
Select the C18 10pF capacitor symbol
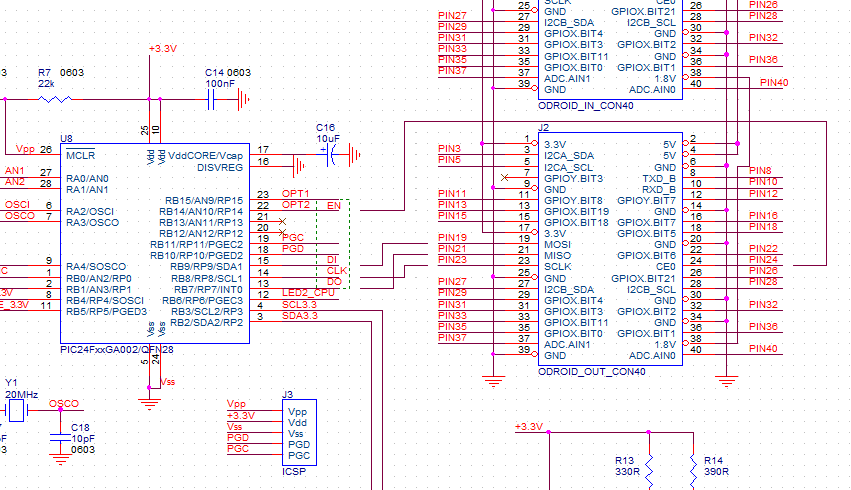click(60, 438)
